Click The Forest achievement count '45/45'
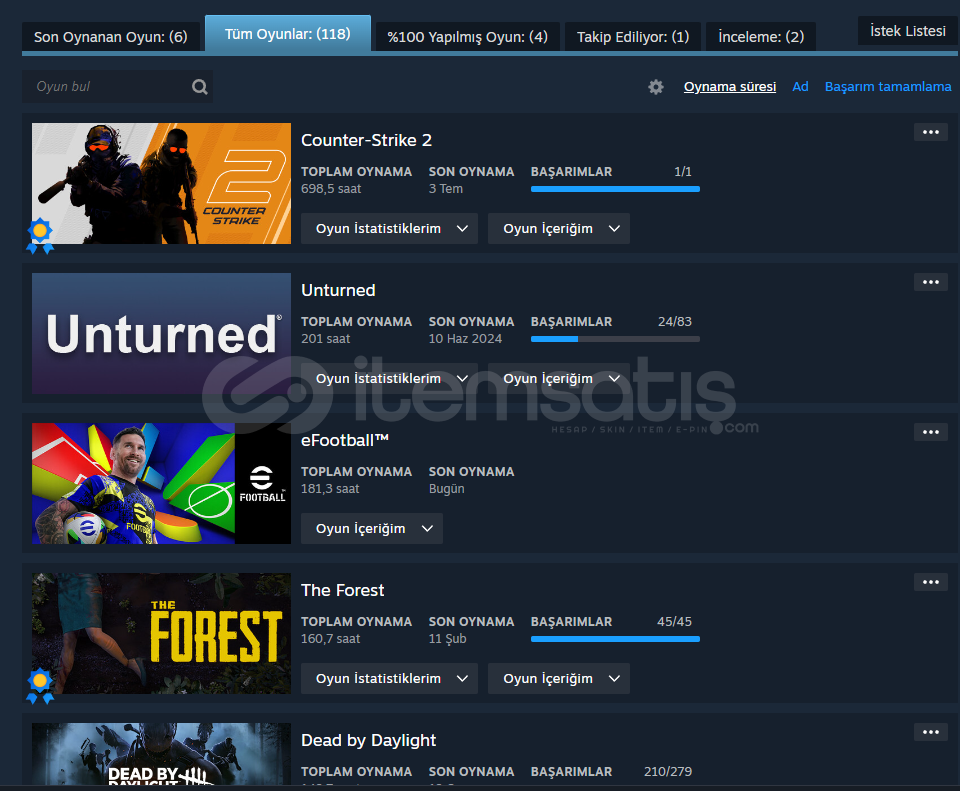 click(675, 621)
